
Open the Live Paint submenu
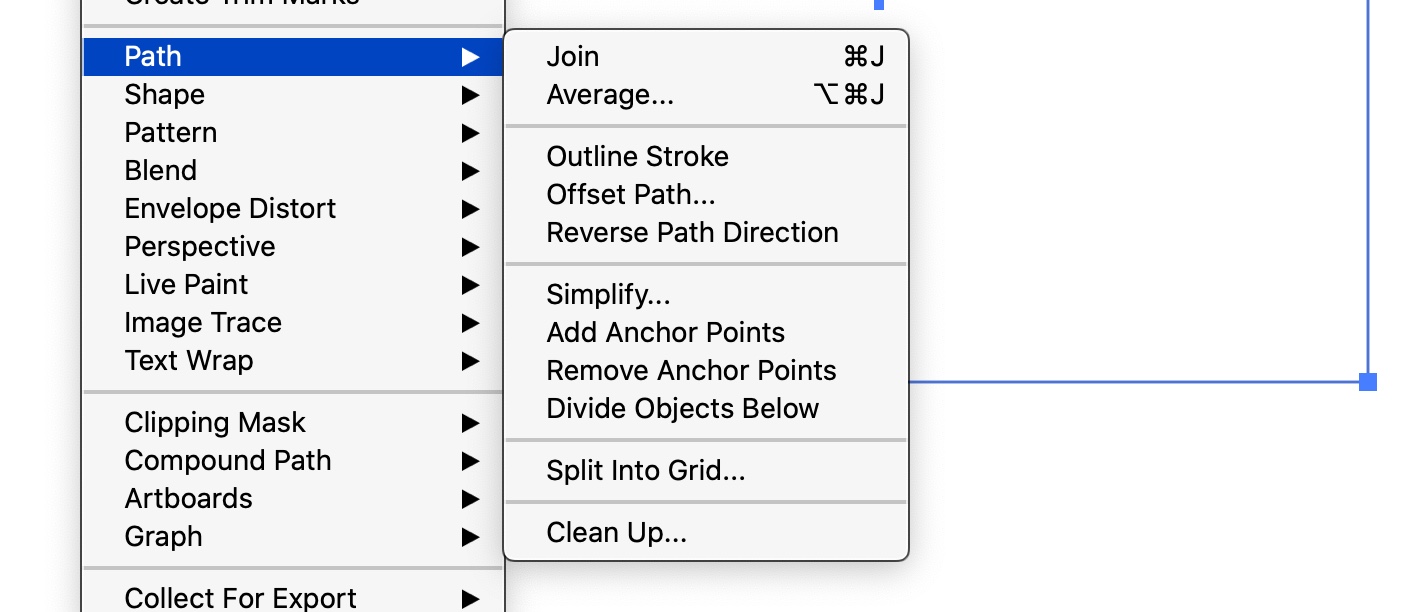[x=293, y=285]
